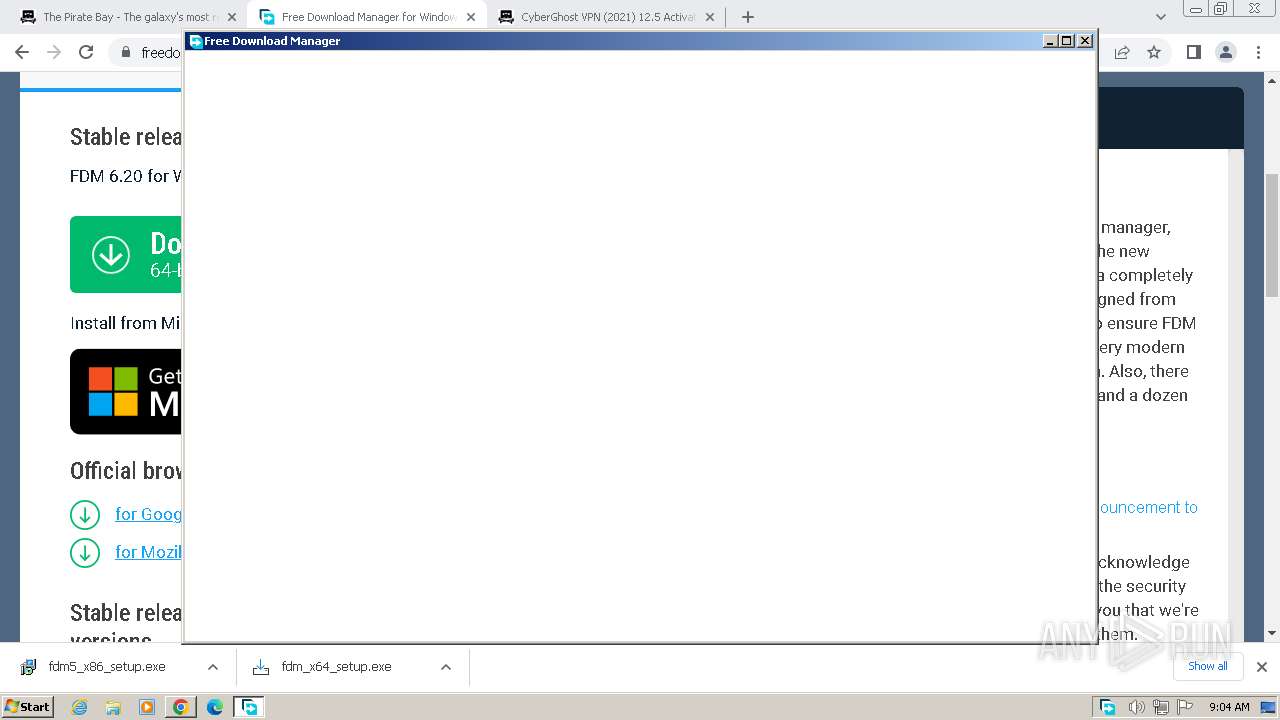This screenshot has height=720, width=1280.
Task: Click green arrow beside Google link
Action: tap(85, 515)
